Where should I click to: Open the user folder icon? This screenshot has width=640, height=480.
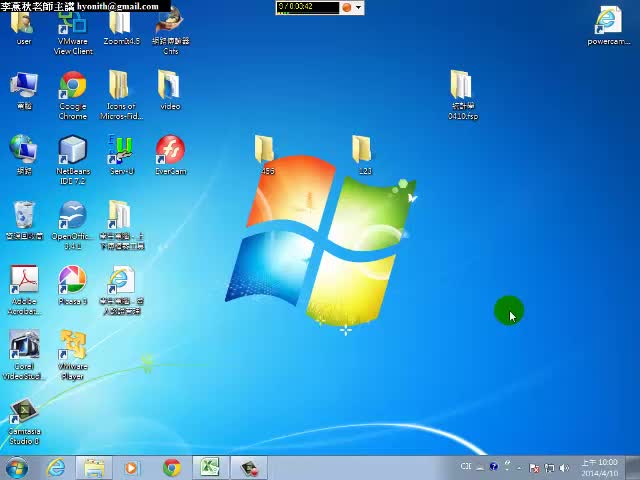pos(23,28)
